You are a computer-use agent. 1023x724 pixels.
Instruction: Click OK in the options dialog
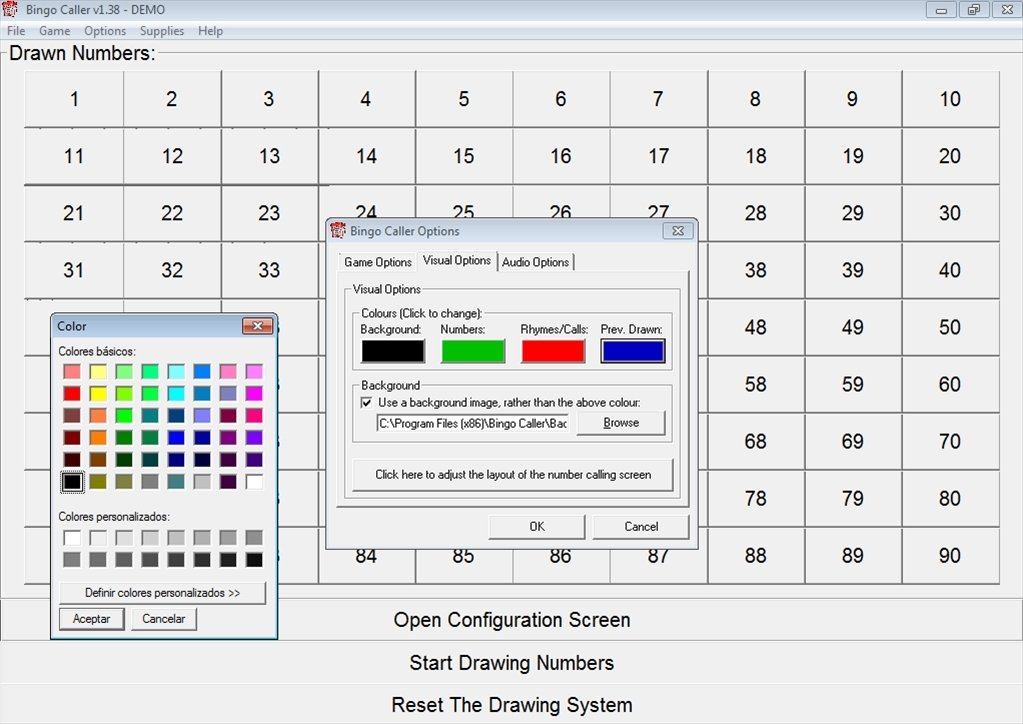coord(537,527)
